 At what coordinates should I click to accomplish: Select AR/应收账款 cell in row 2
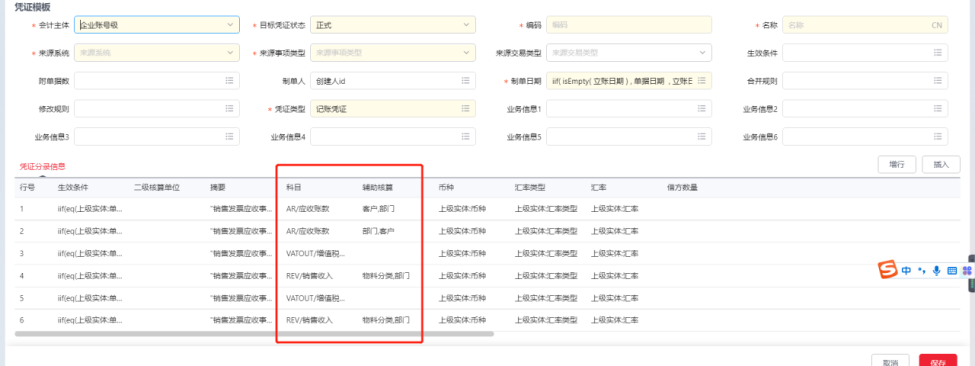pos(308,231)
